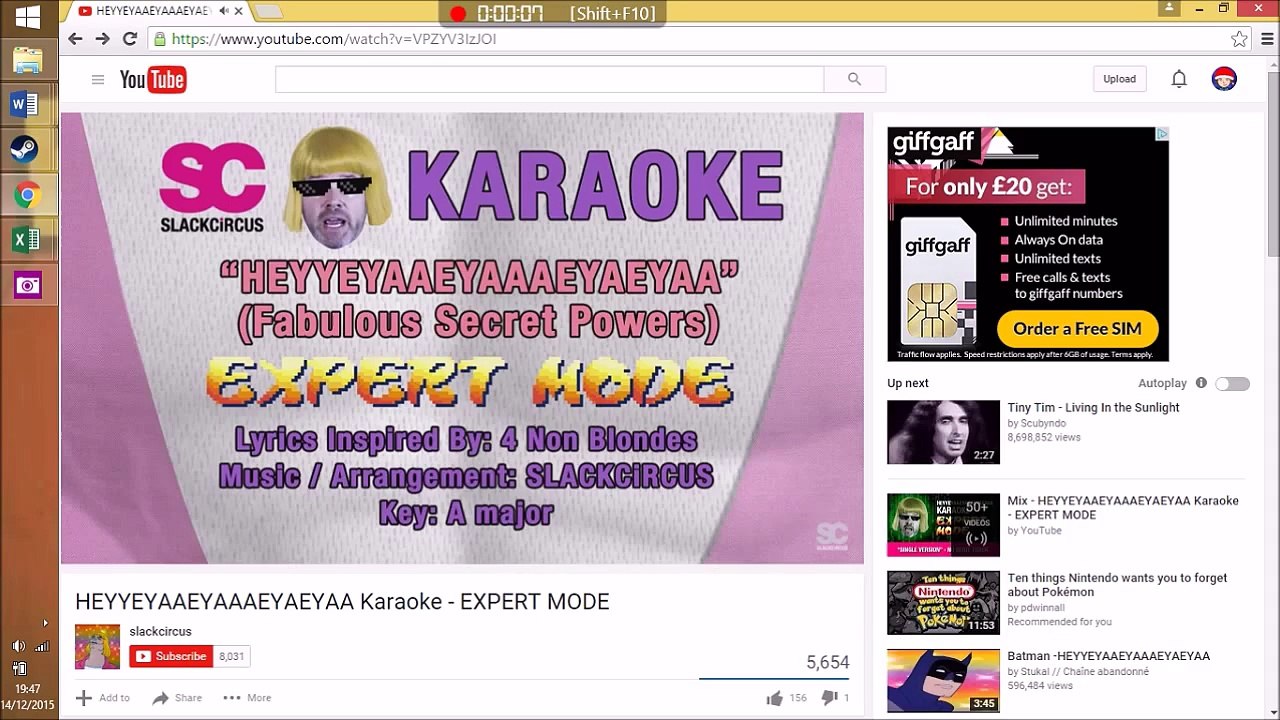Open the notifications bell
This screenshot has height=720, width=1280.
(1179, 79)
